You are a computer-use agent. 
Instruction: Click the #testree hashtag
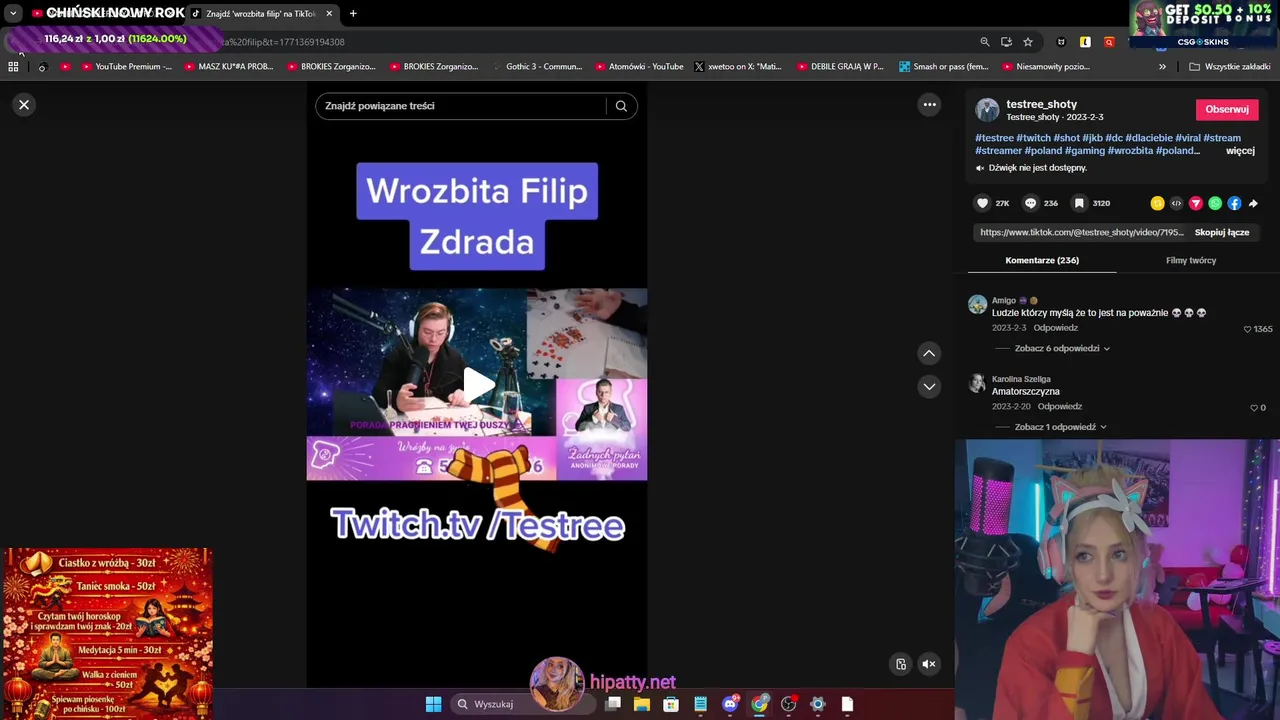(994, 138)
